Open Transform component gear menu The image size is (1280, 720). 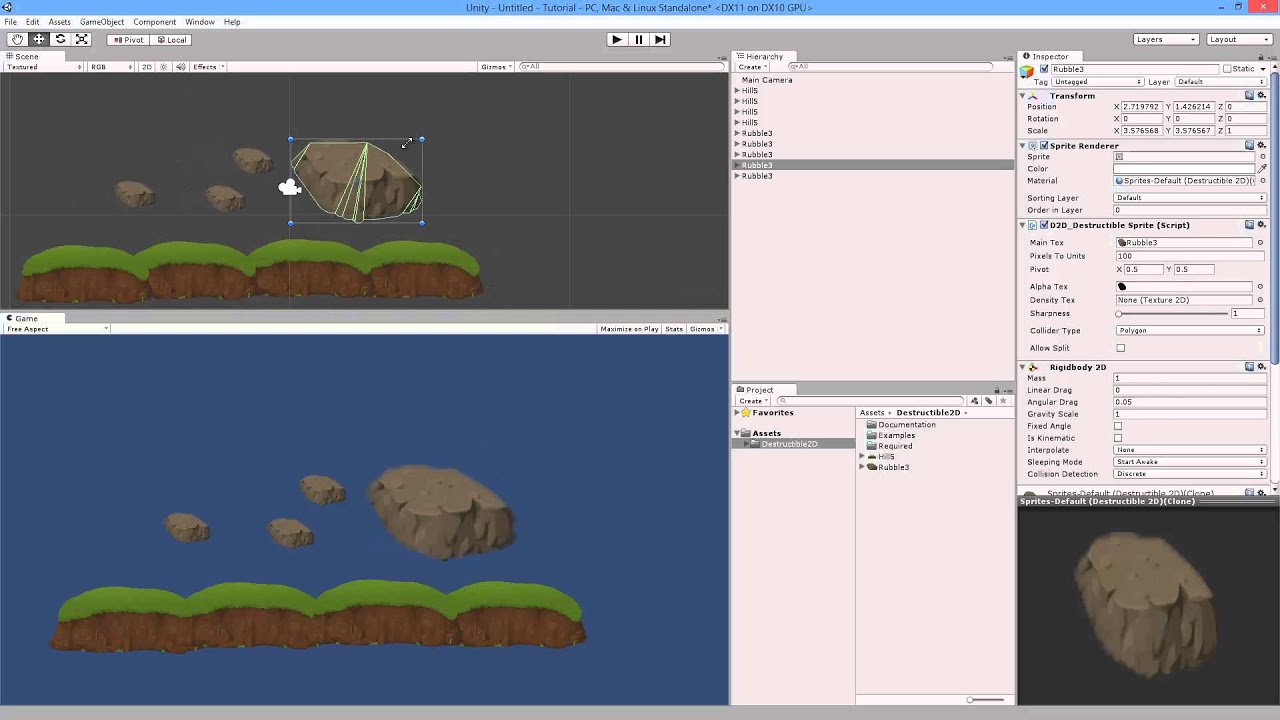pos(1262,95)
